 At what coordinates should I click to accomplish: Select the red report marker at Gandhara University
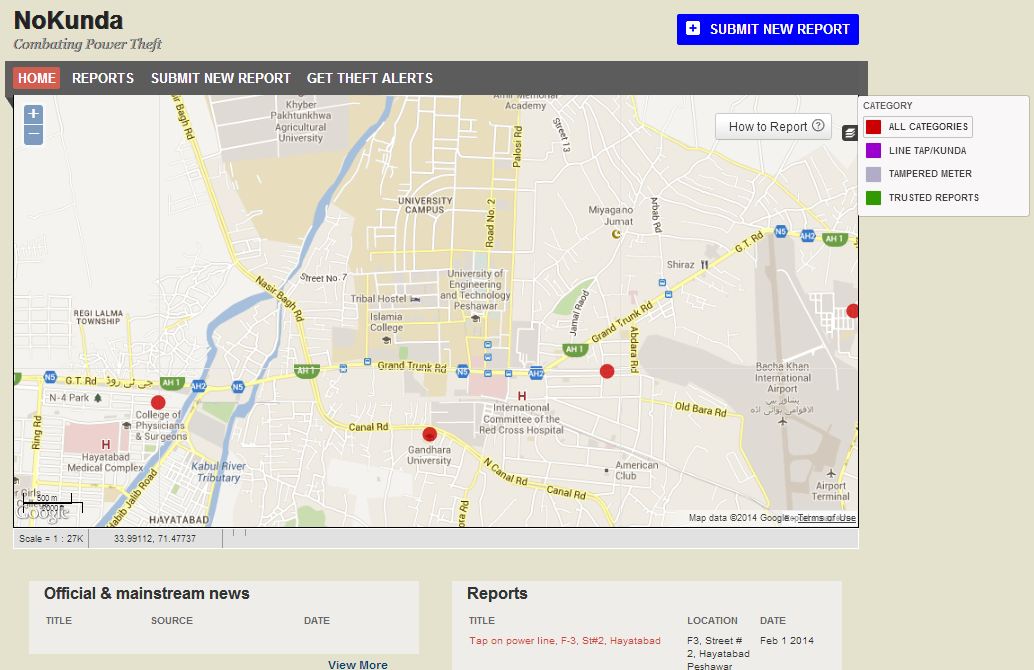[x=429, y=434]
